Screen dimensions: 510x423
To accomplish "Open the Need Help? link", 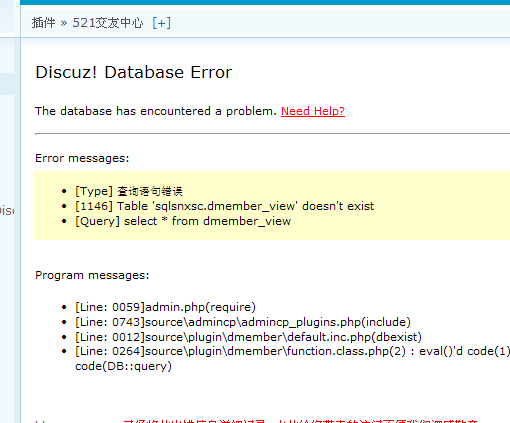I will tap(313, 111).
